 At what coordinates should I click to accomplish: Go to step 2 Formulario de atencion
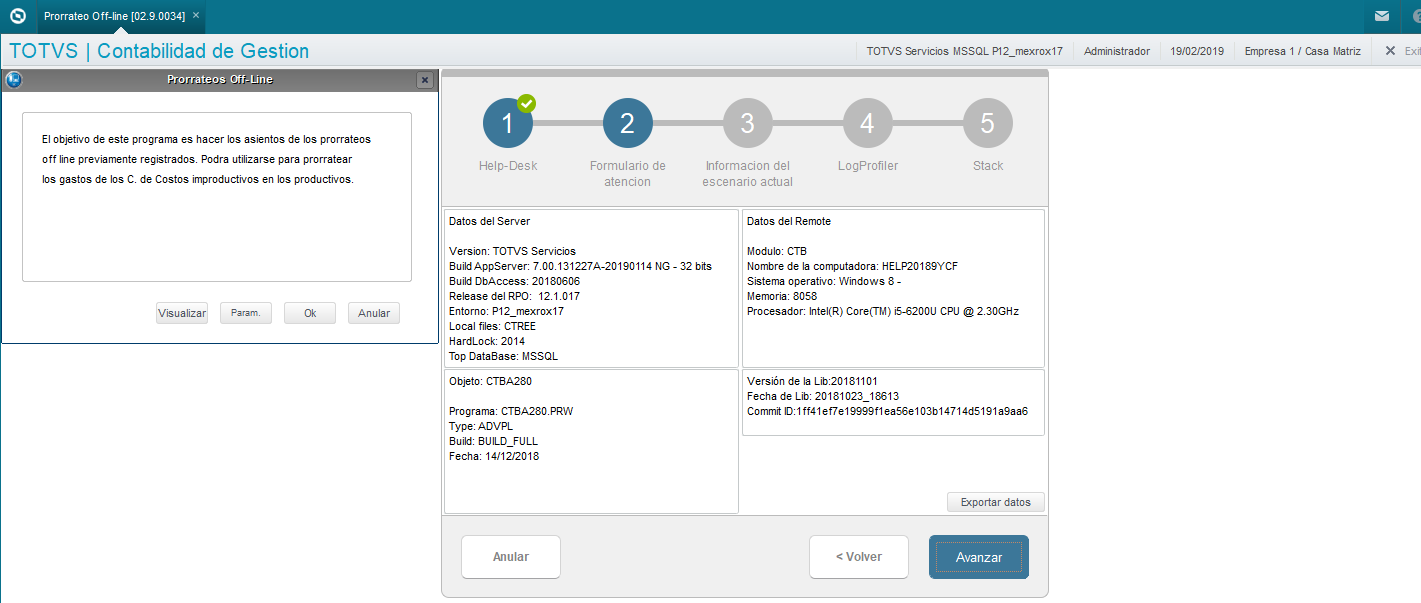(x=628, y=123)
